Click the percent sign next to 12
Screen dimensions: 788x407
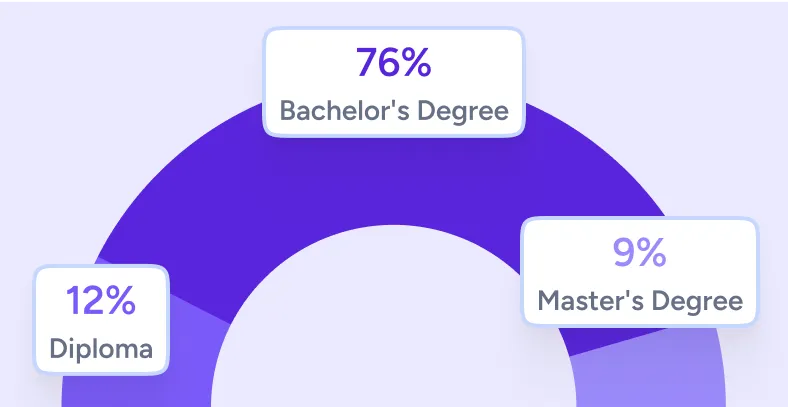click(120, 300)
